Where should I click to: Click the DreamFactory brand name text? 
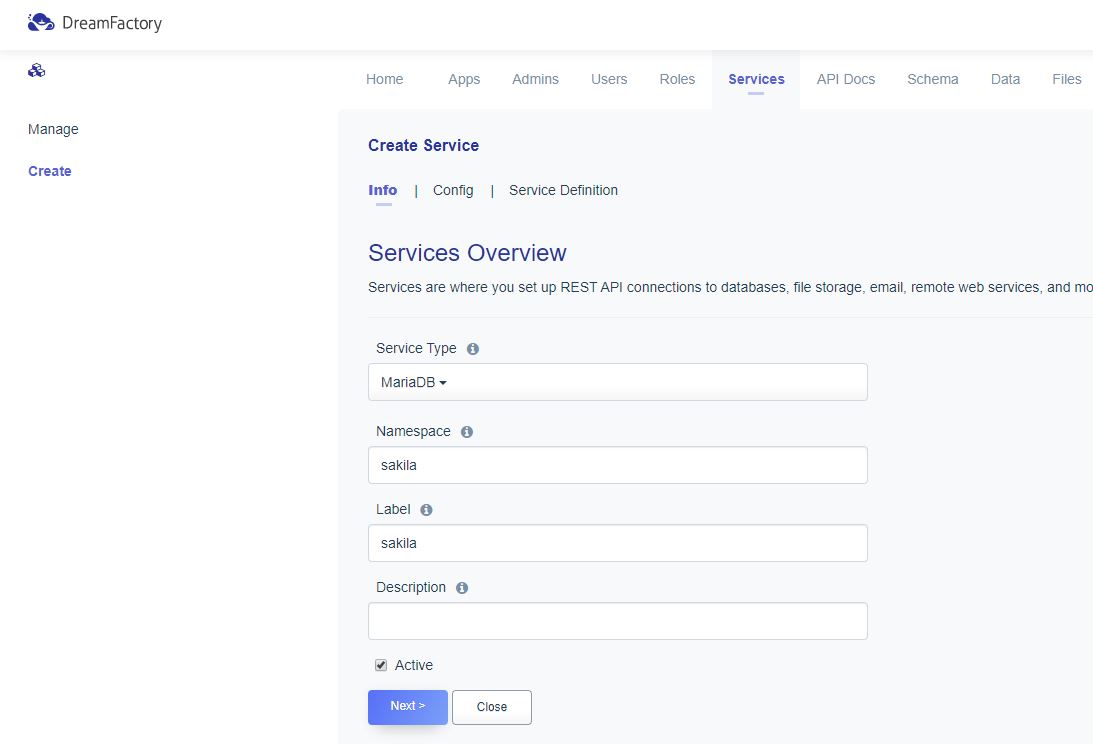pos(112,23)
